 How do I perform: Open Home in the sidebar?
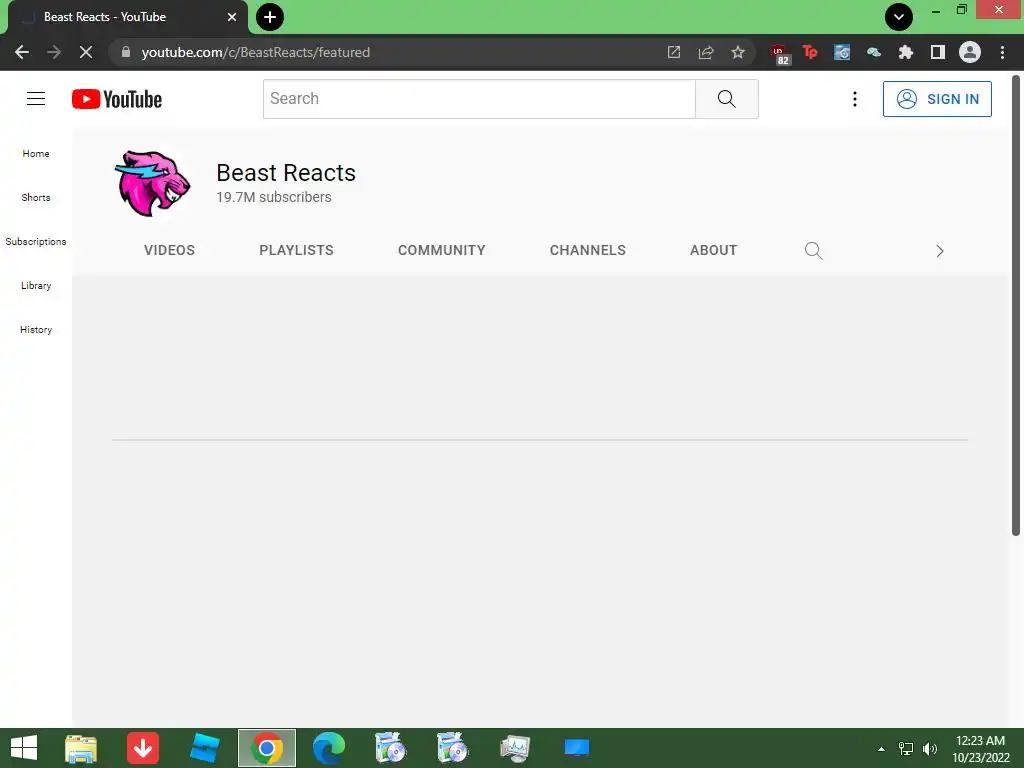36,153
